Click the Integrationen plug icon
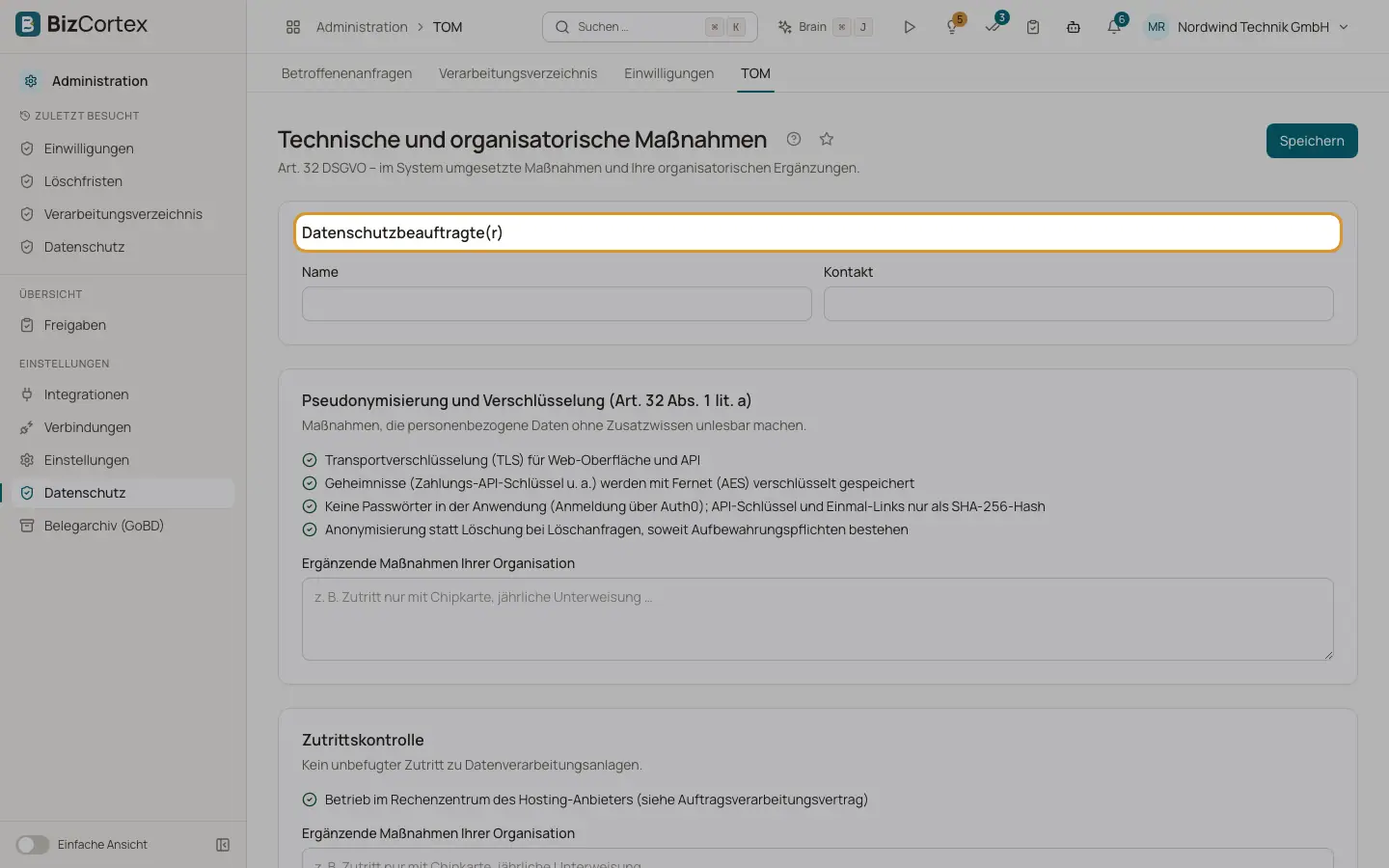This screenshot has width=1389, height=868. pos(27,394)
